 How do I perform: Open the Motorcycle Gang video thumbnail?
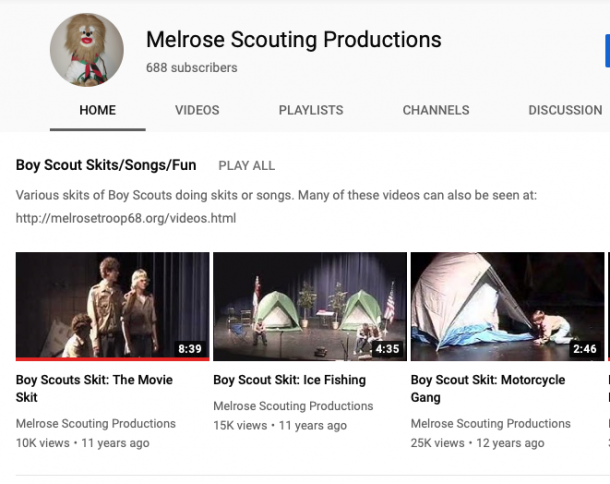pos(507,306)
